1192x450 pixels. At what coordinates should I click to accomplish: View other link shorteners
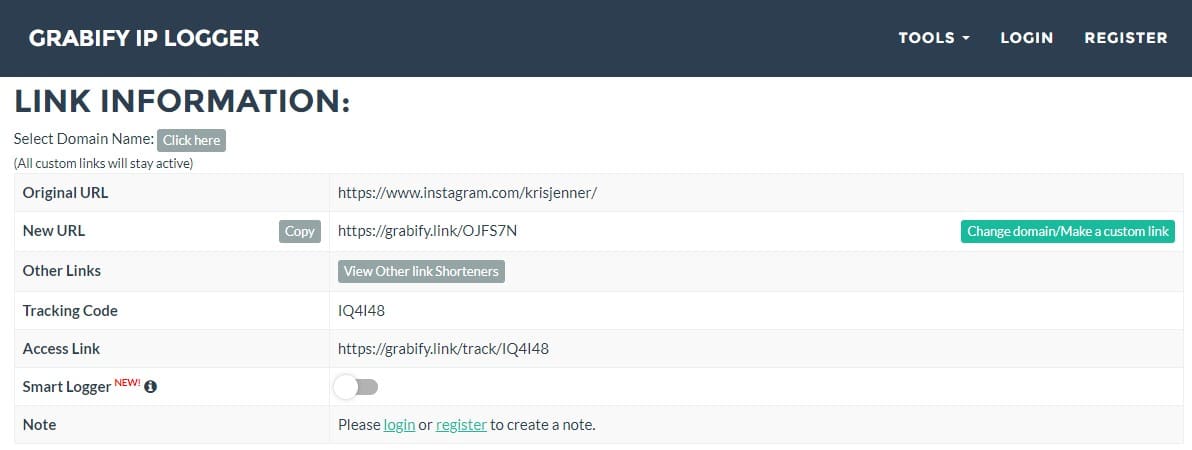[421, 271]
